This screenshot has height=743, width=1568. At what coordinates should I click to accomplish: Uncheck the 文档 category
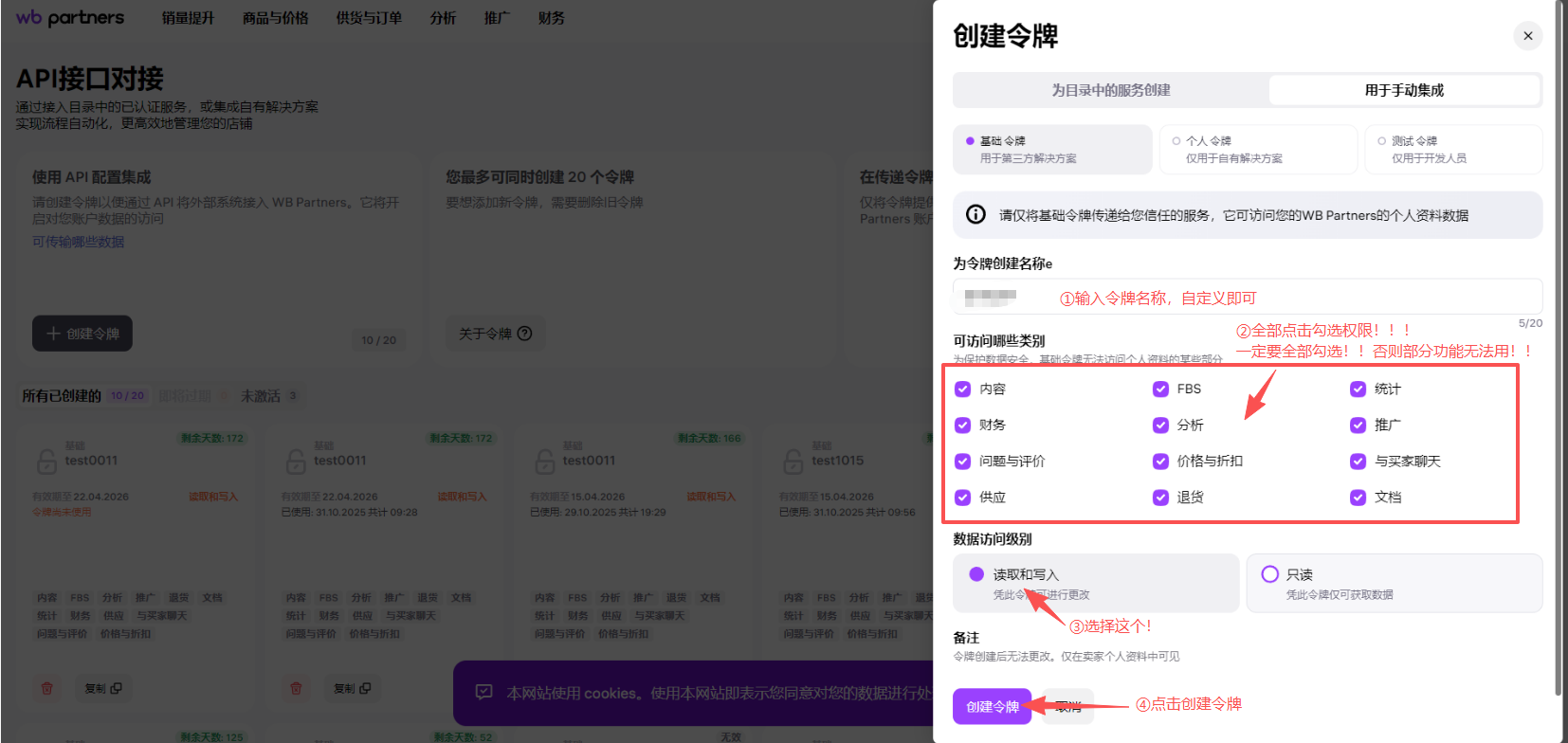pos(1358,497)
